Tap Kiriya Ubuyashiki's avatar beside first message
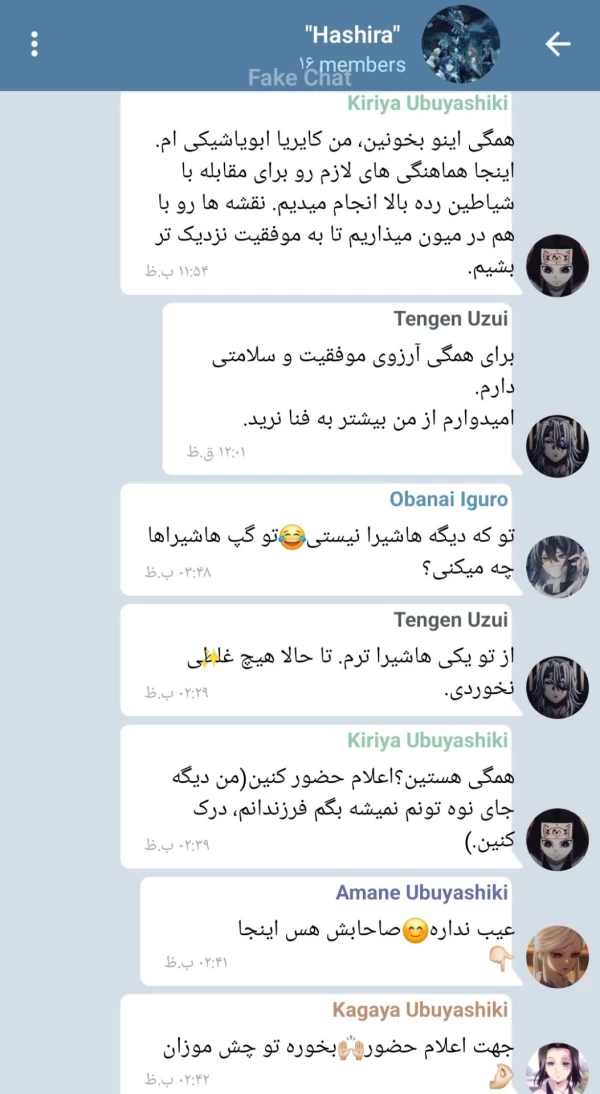This screenshot has height=1094, width=600. click(x=557, y=266)
